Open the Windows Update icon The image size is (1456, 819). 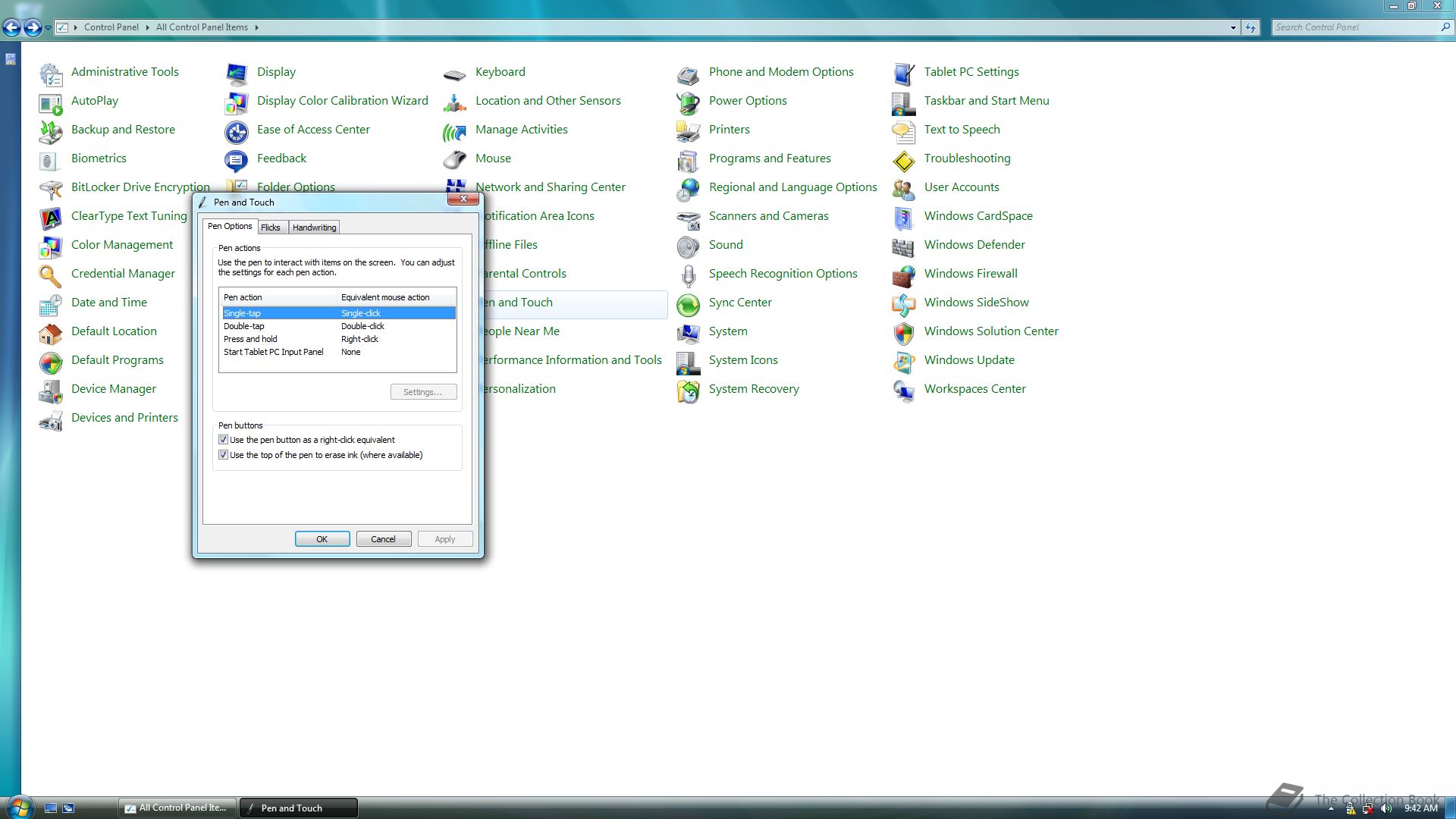(x=904, y=362)
